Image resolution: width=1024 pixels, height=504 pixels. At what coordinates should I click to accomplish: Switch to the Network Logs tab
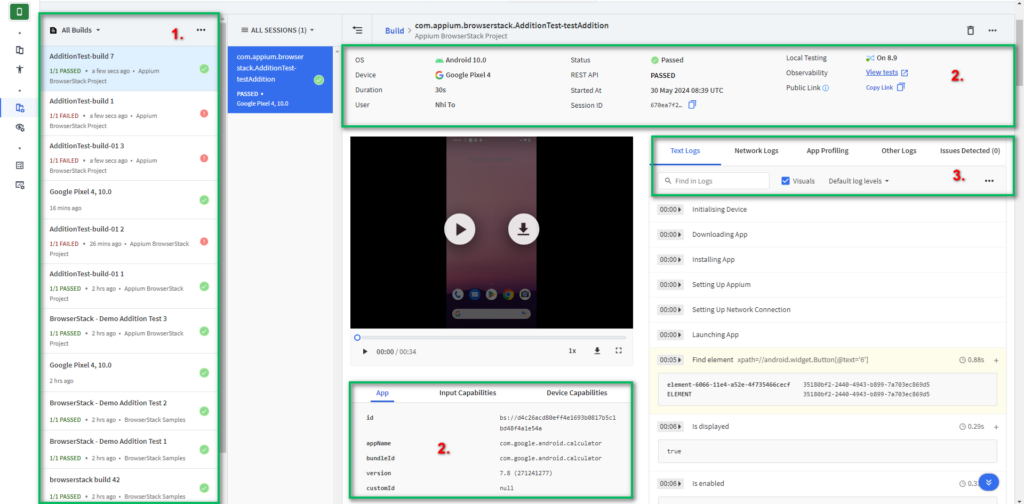click(x=756, y=151)
